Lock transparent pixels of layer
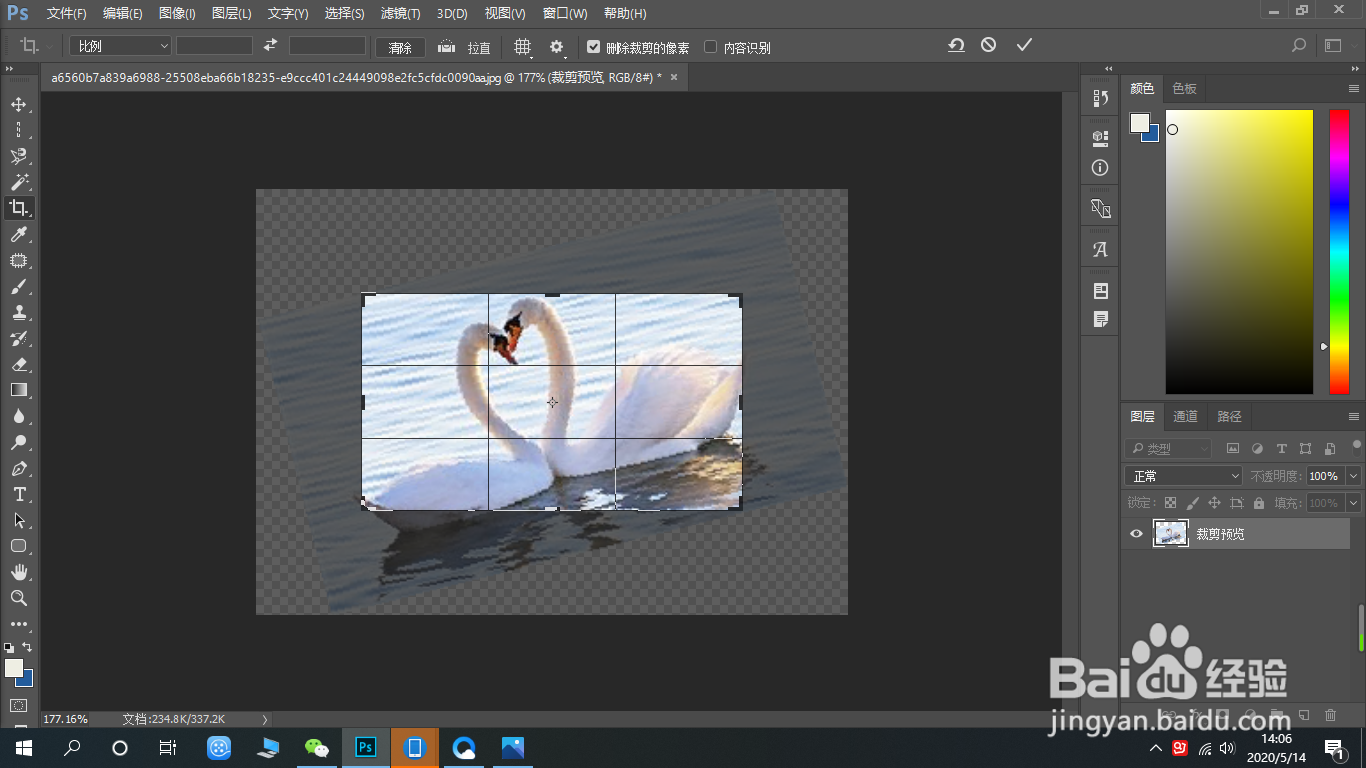This screenshot has height=768, width=1366. [x=1170, y=503]
